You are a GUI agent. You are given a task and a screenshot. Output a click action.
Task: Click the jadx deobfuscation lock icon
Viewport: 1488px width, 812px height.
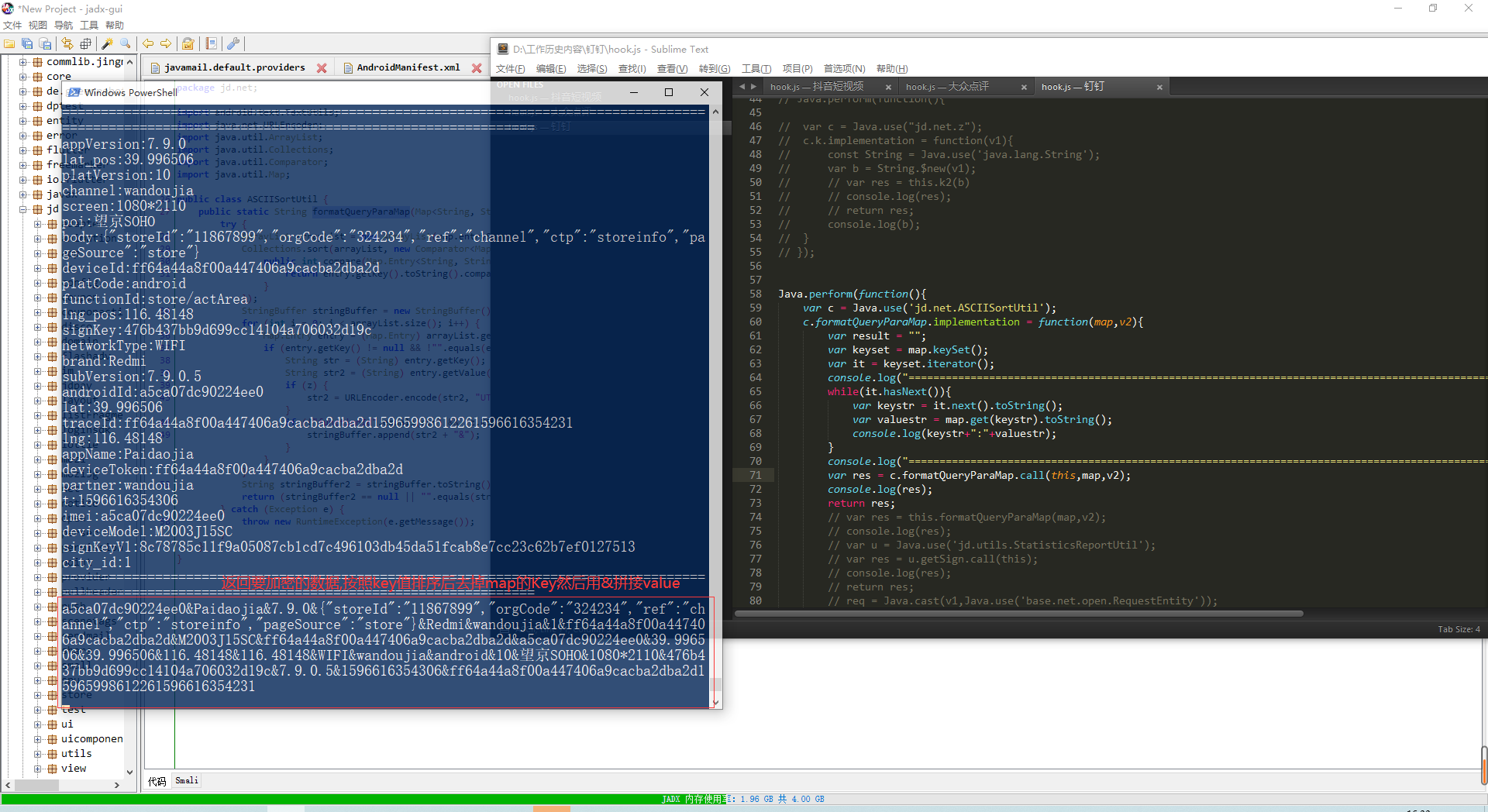click(188, 44)
